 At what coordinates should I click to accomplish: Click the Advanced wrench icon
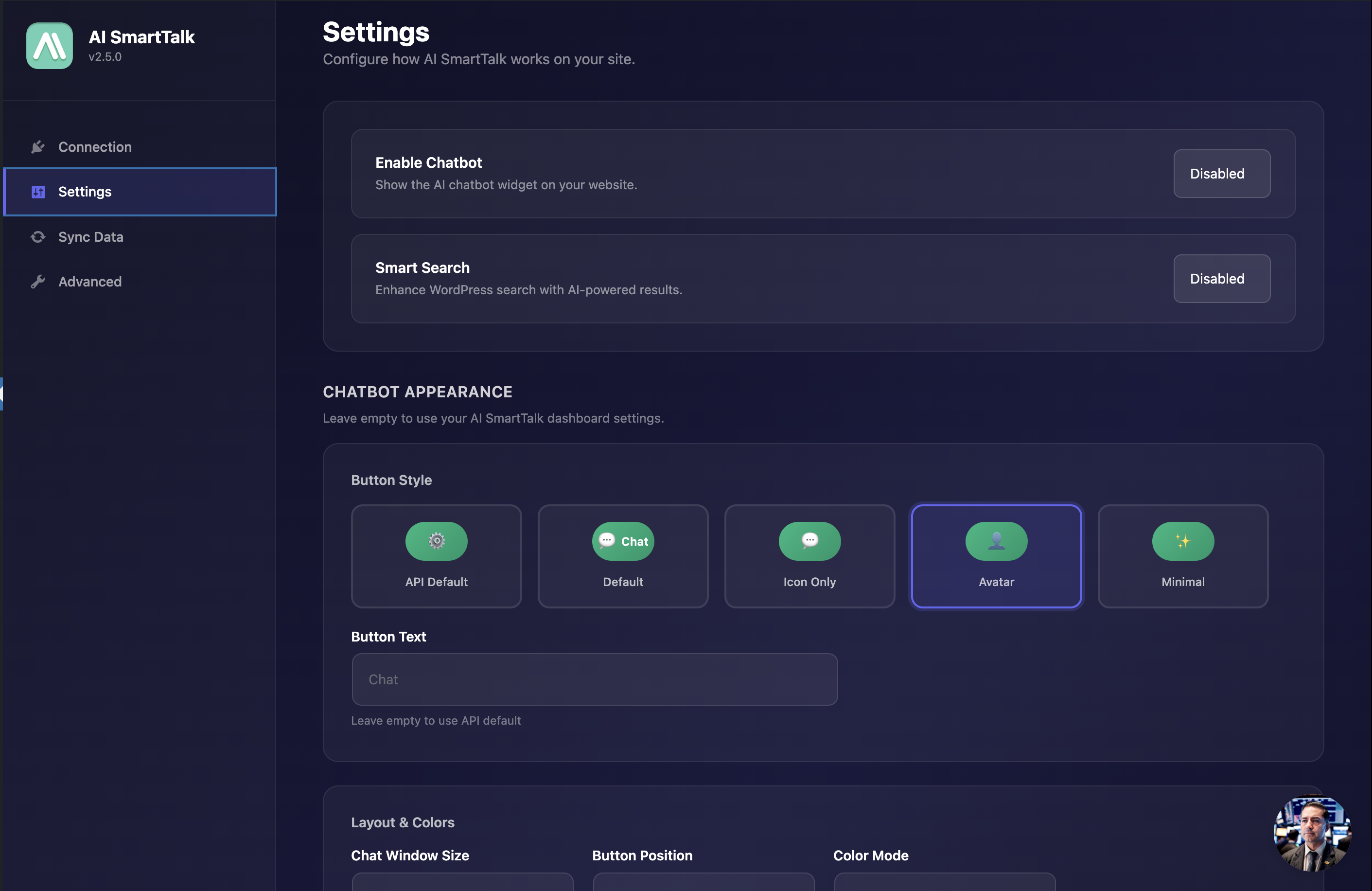click(38, 282)
